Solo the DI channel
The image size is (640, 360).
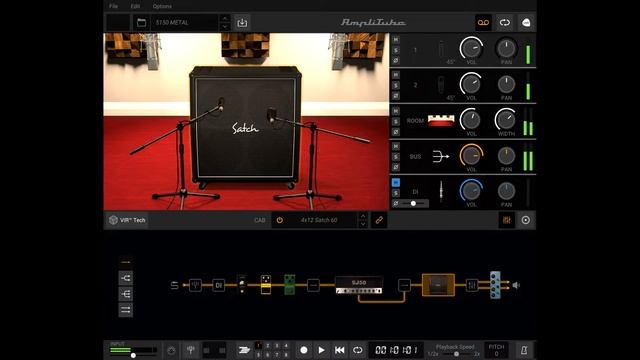396,193
